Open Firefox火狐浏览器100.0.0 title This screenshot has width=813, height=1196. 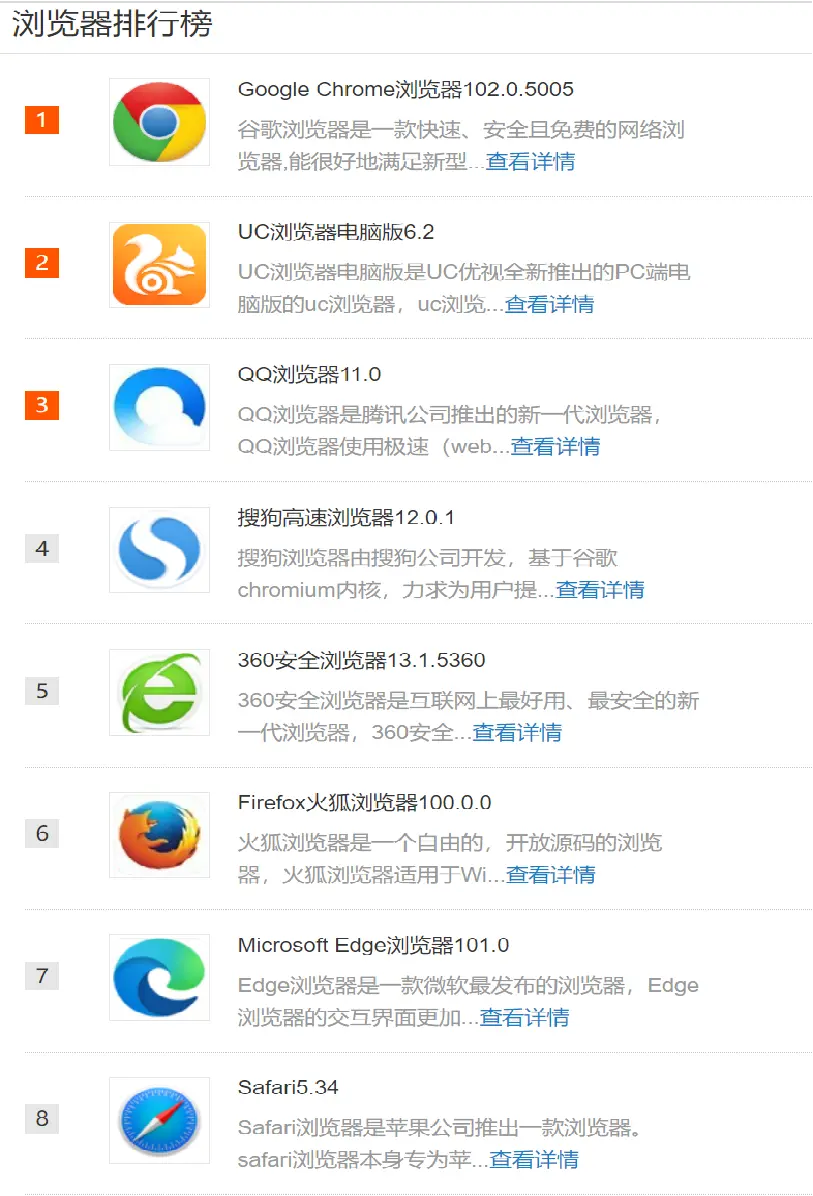(x=365, y=802)
